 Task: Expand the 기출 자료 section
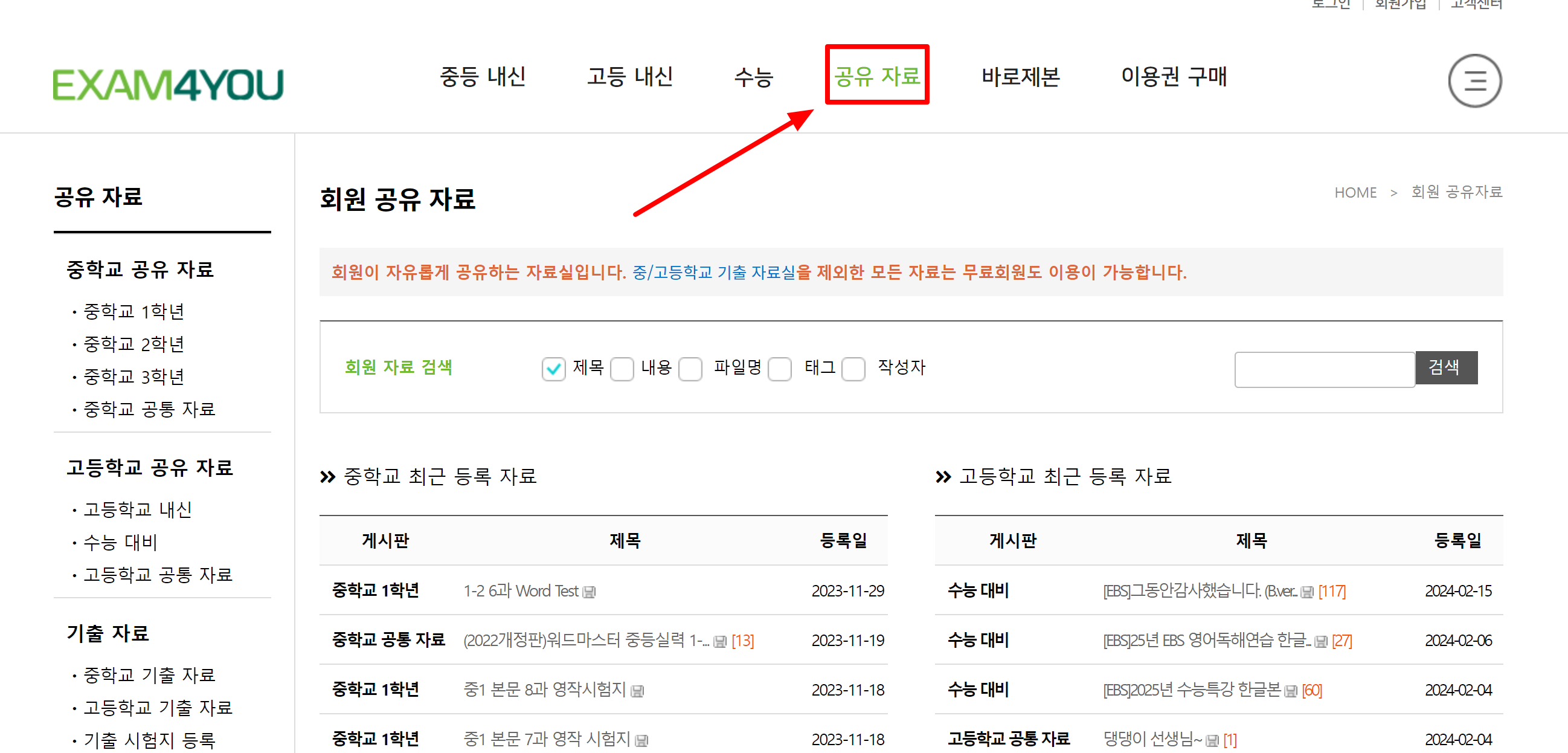(106, 633)
